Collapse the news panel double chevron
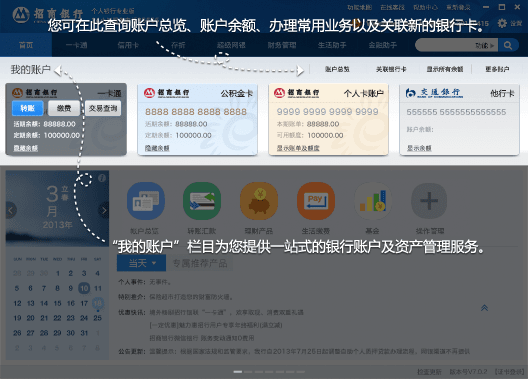528x379 pixels. click(484, 308)
